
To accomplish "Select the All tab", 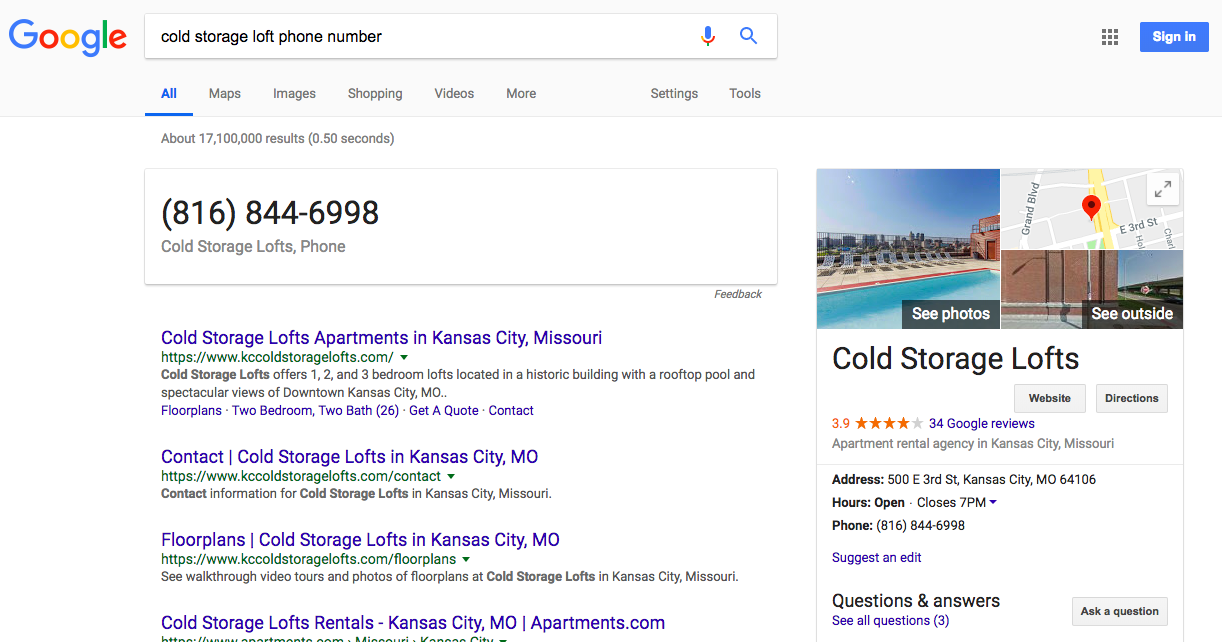I will pos(169,93).
